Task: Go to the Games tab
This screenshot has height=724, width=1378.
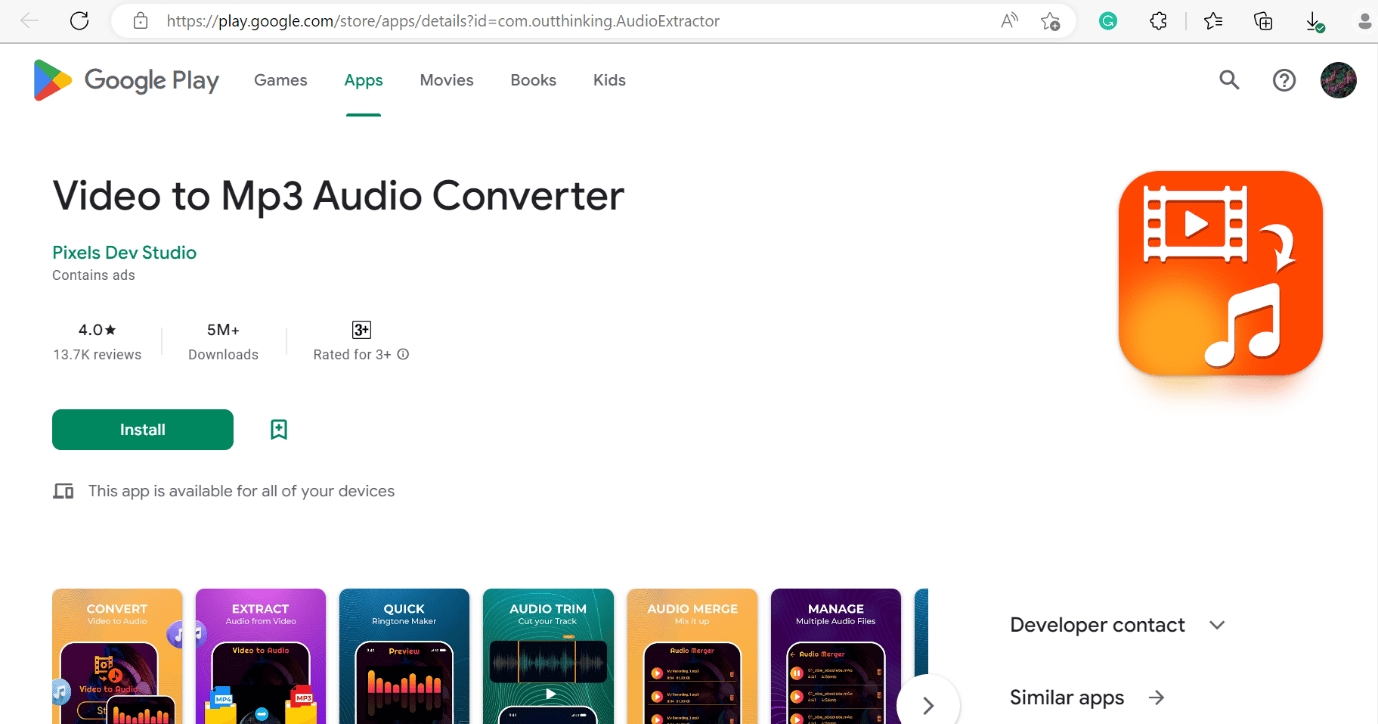Action: [280, 80]
